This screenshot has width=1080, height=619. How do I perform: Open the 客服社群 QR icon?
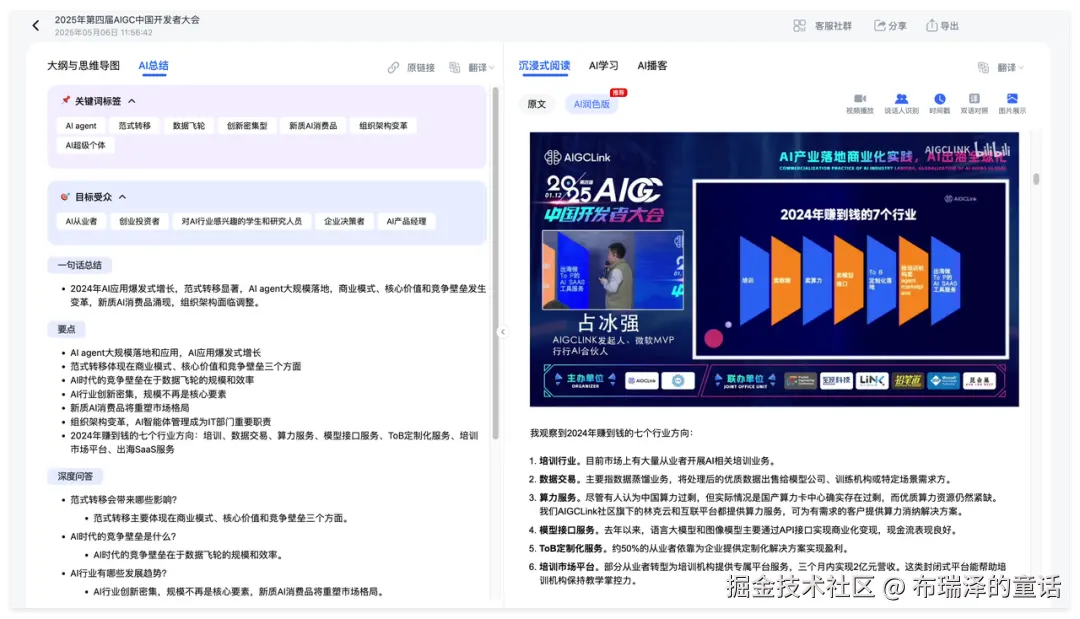click(x=799, y=25)
